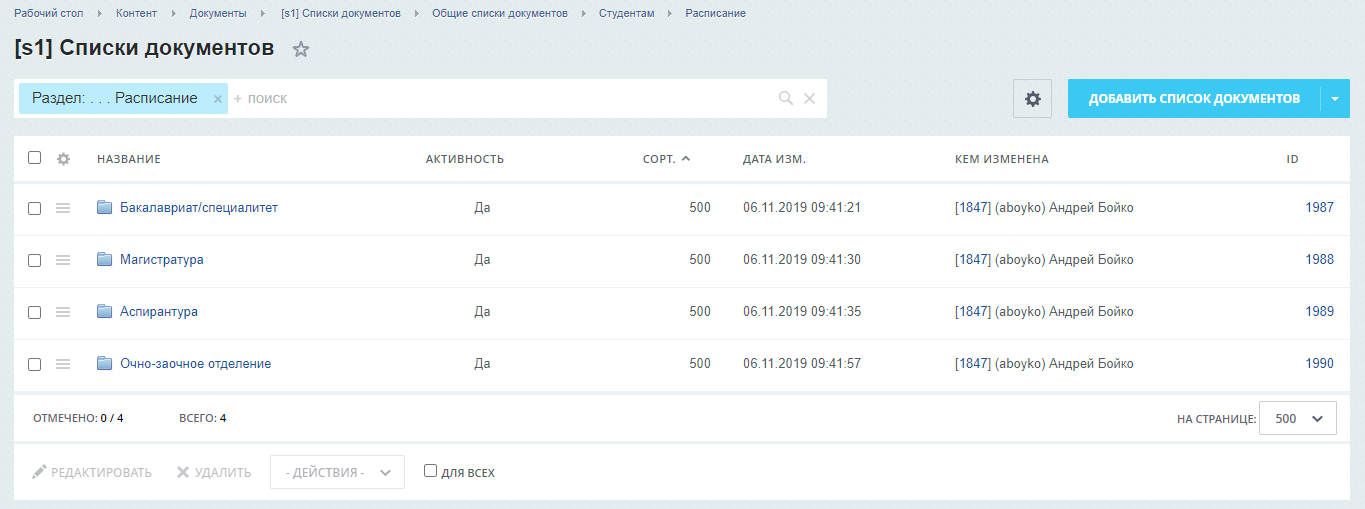
Task: Open list settings gear button
Action: click(x=1032, y=99)
